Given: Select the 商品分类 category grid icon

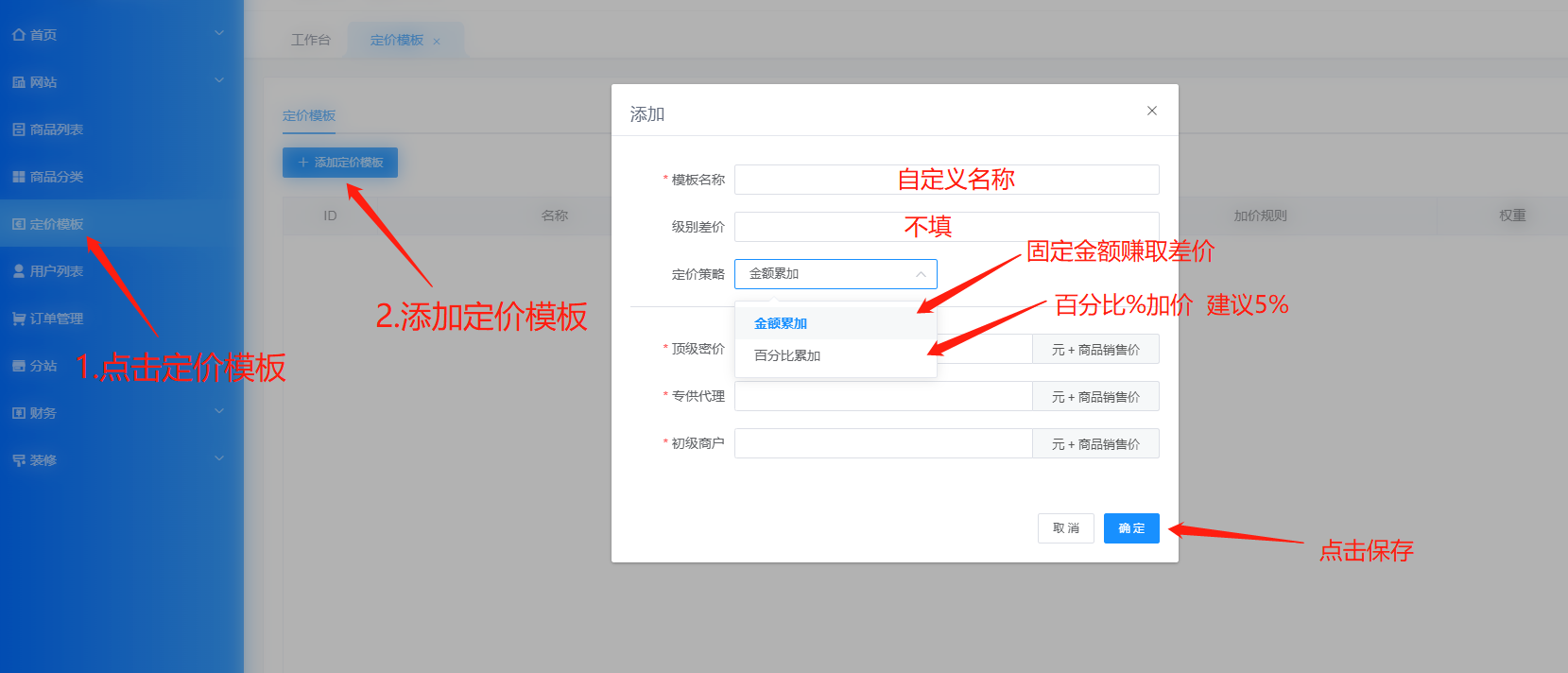Looking at the screenshot, I should [x=19, y=177].
